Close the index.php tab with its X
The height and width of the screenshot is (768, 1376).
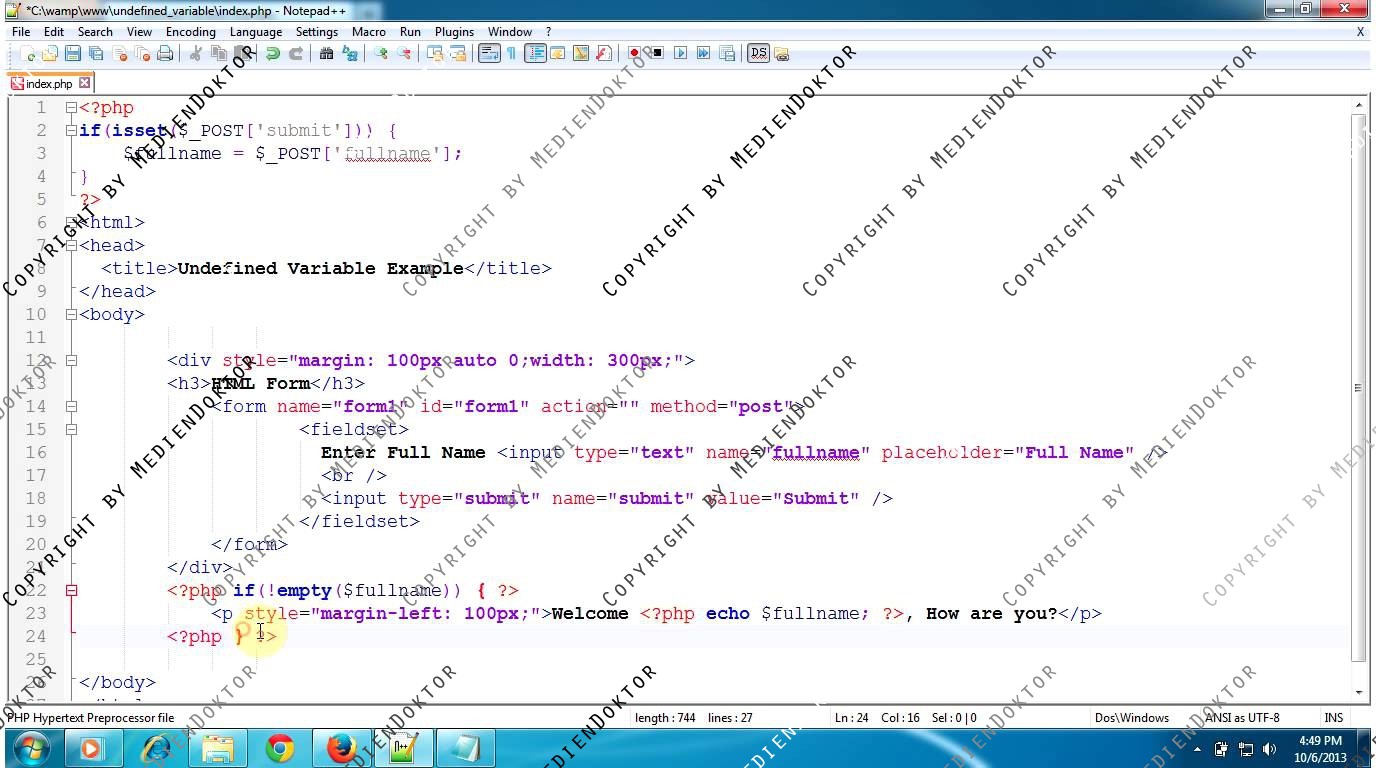pyautogui.click(x=85, y=83)
